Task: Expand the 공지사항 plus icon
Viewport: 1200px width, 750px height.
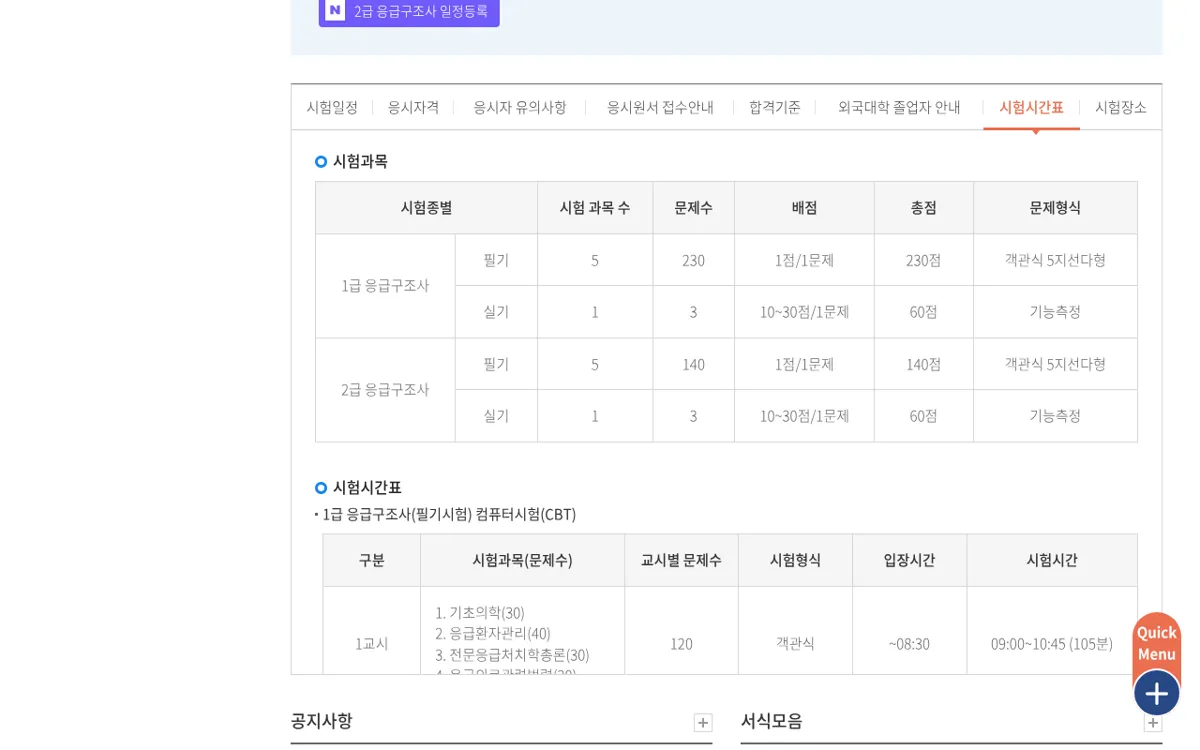Action: pyautogui.click(x=703, y=722)
